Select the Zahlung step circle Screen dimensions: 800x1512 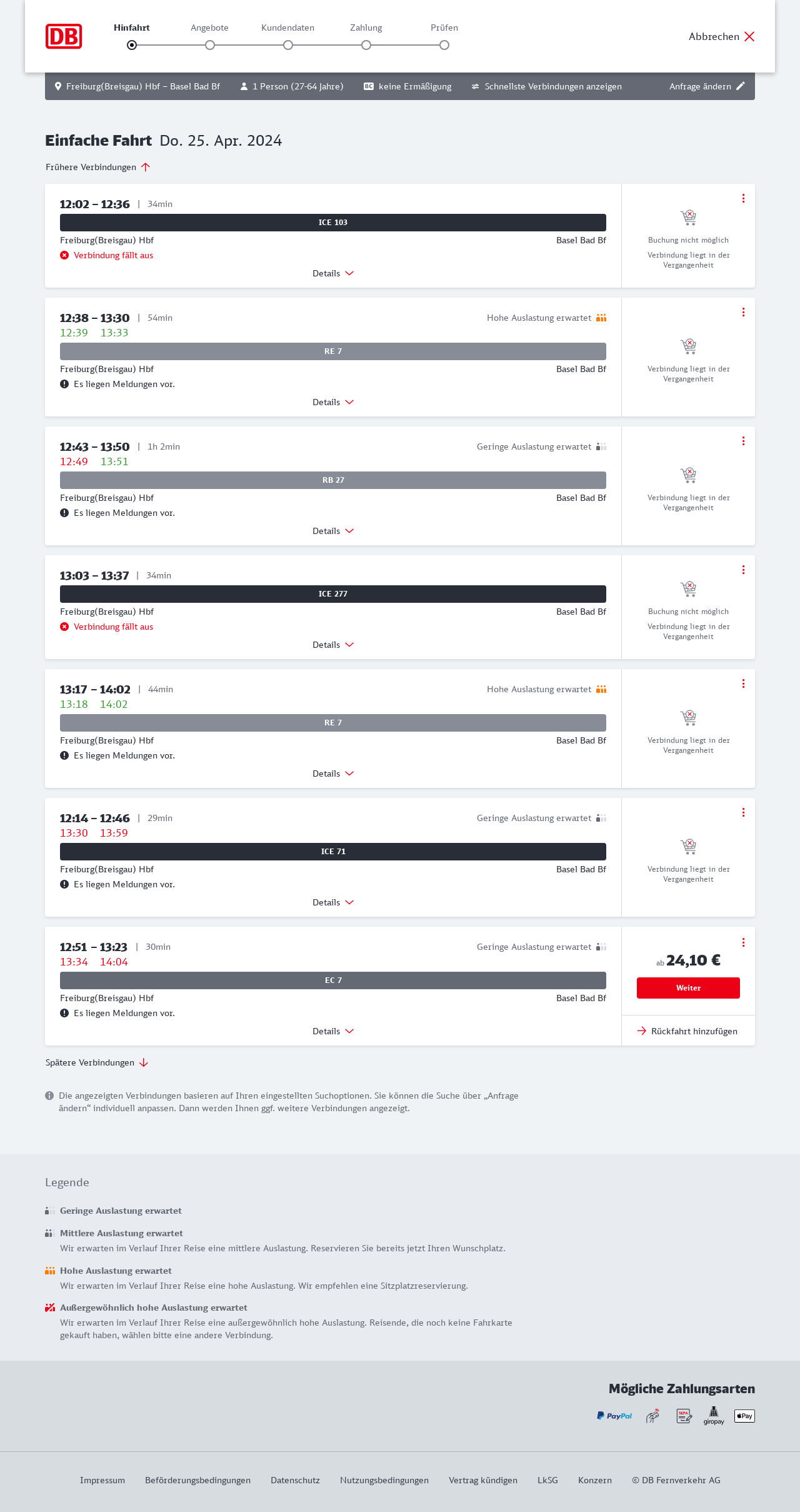(366, 45)
